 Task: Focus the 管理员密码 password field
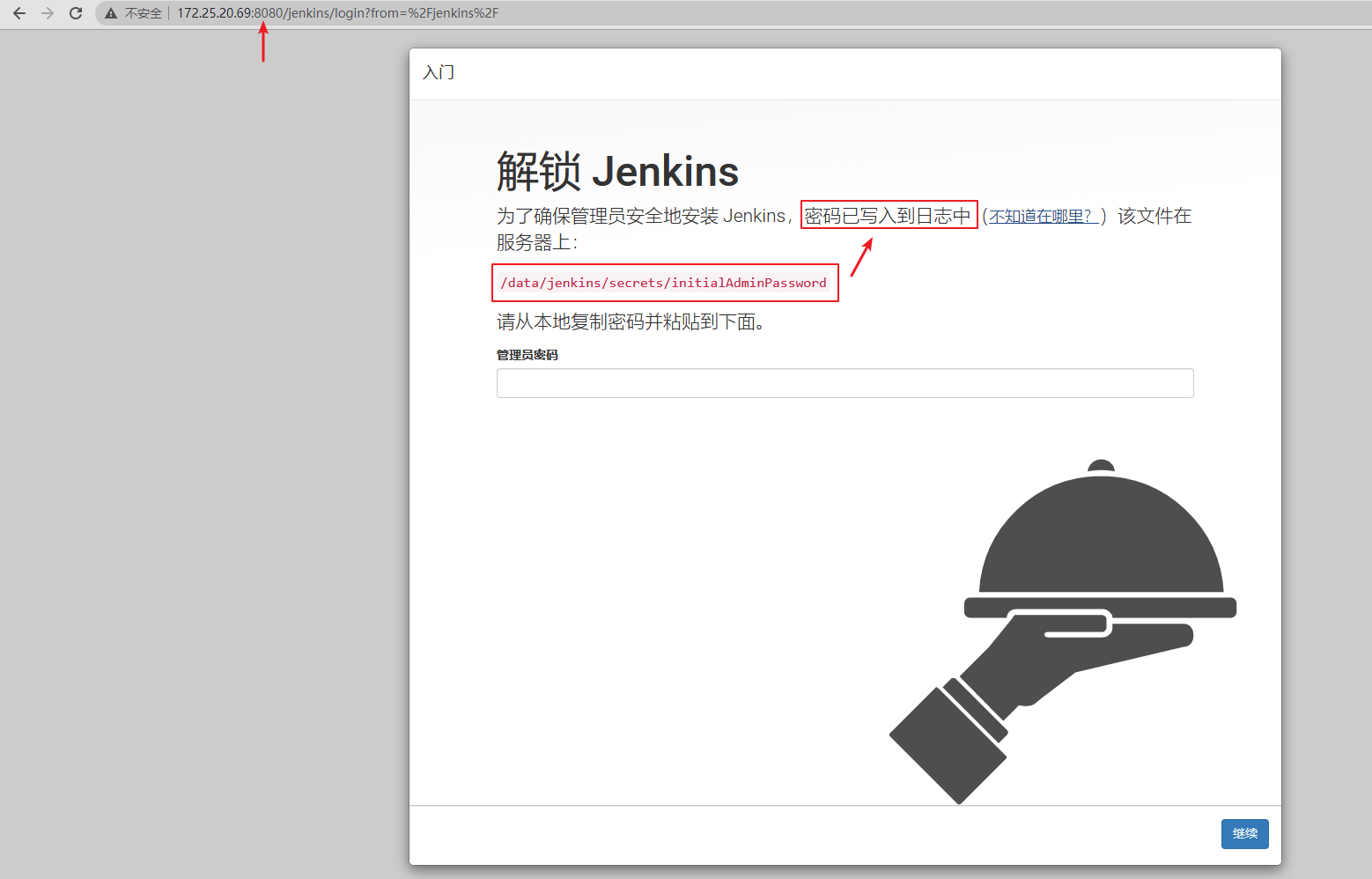[x=845, y=383]
